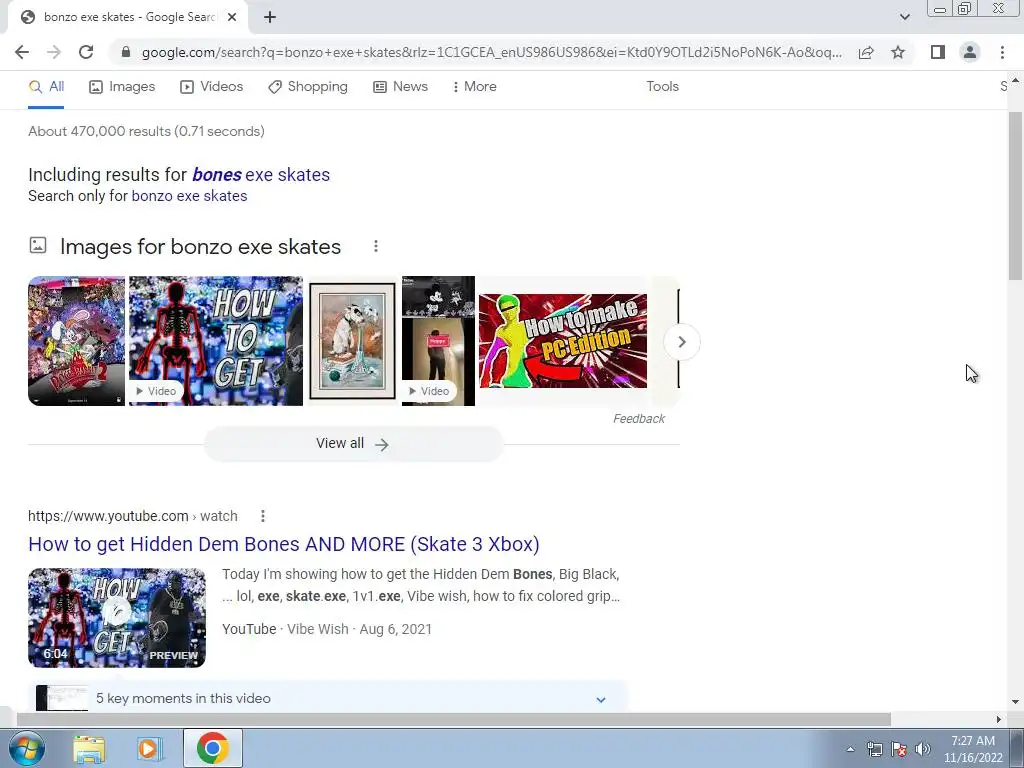View site information via the lock icon
This screenshot has height=768, width=1024.
pyautogui.click(x=126, y=52)
